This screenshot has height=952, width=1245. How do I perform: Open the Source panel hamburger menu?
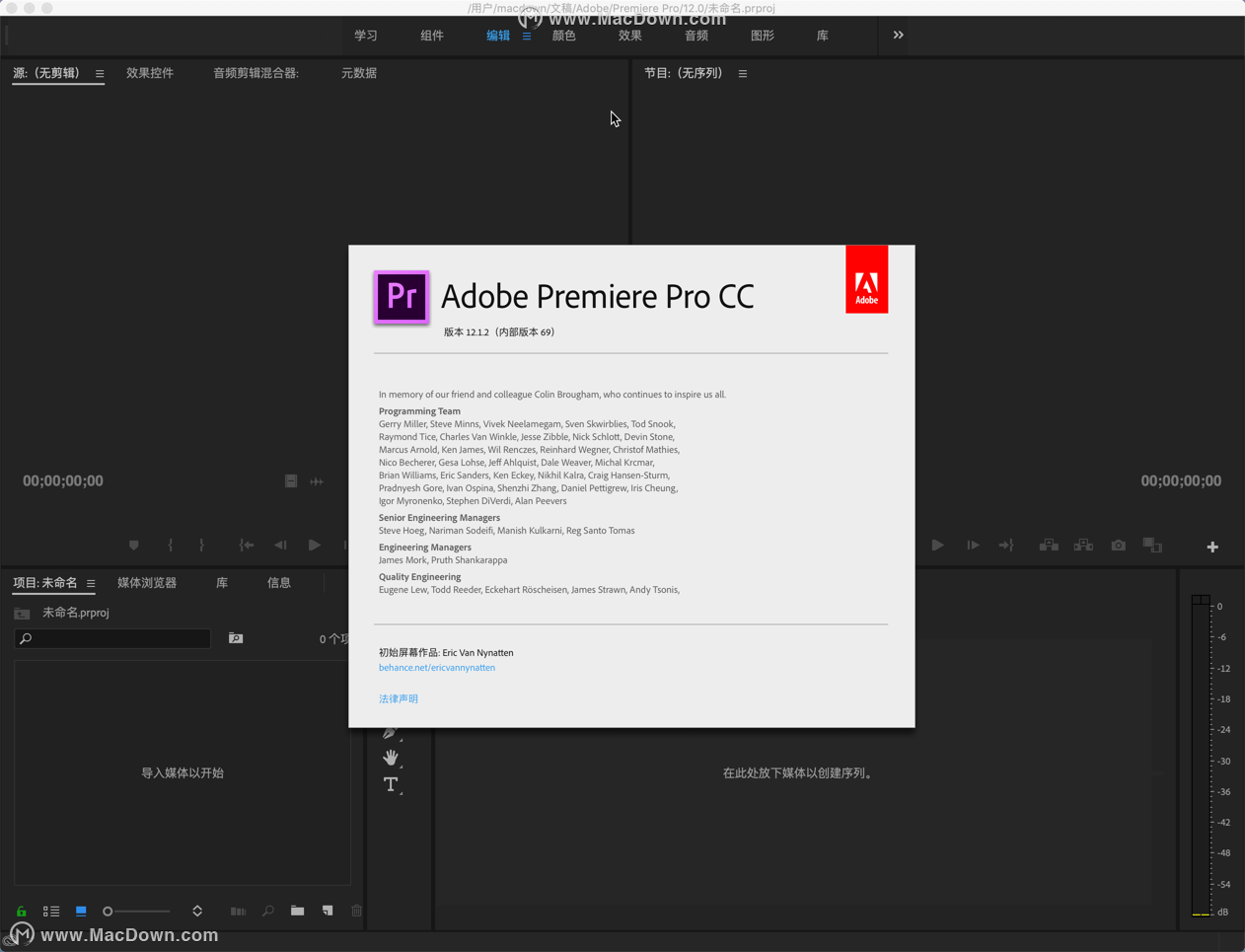point(100,74)
